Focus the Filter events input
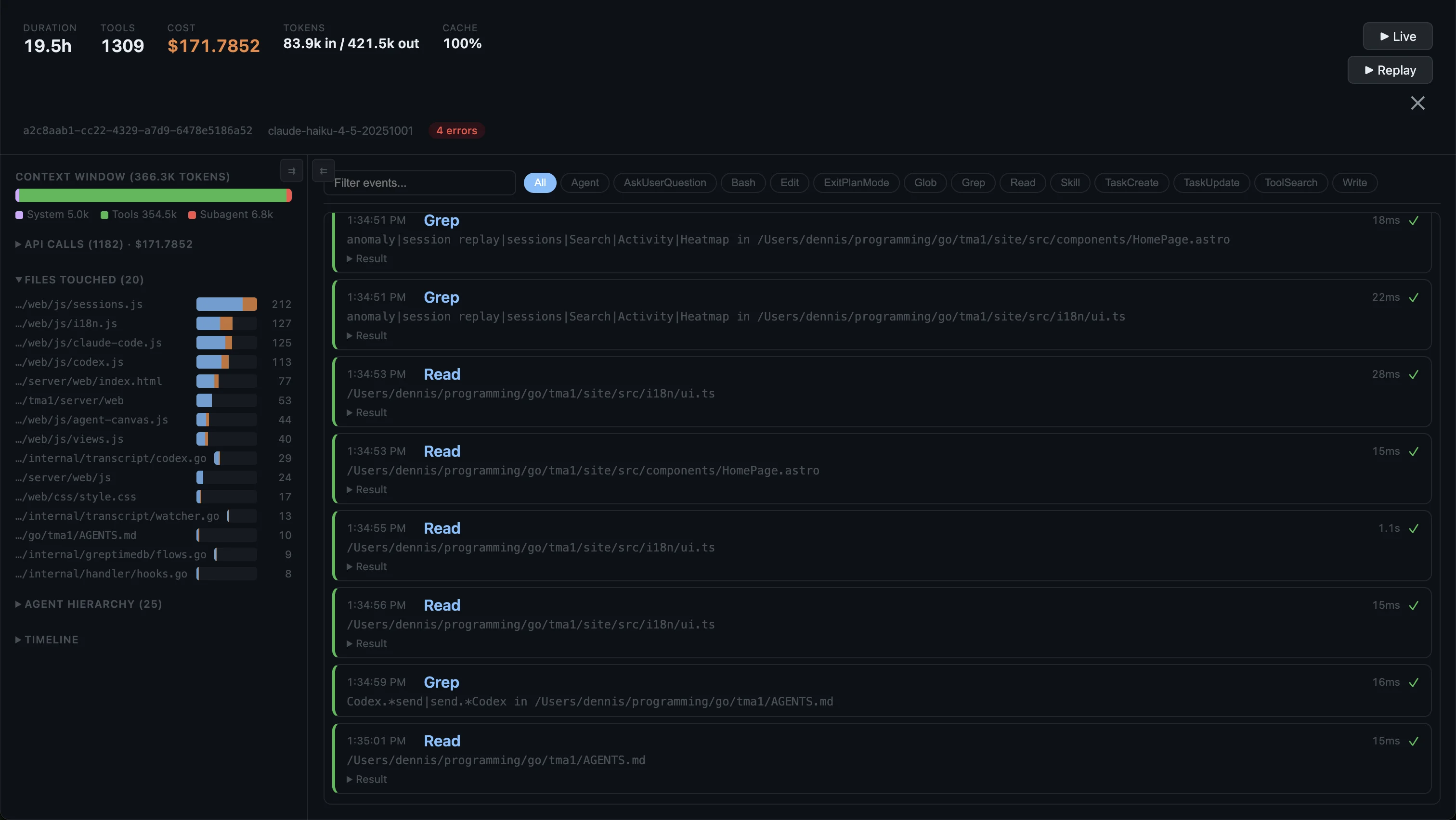Viewport: 1456px width, 820px height. point(420,183)
